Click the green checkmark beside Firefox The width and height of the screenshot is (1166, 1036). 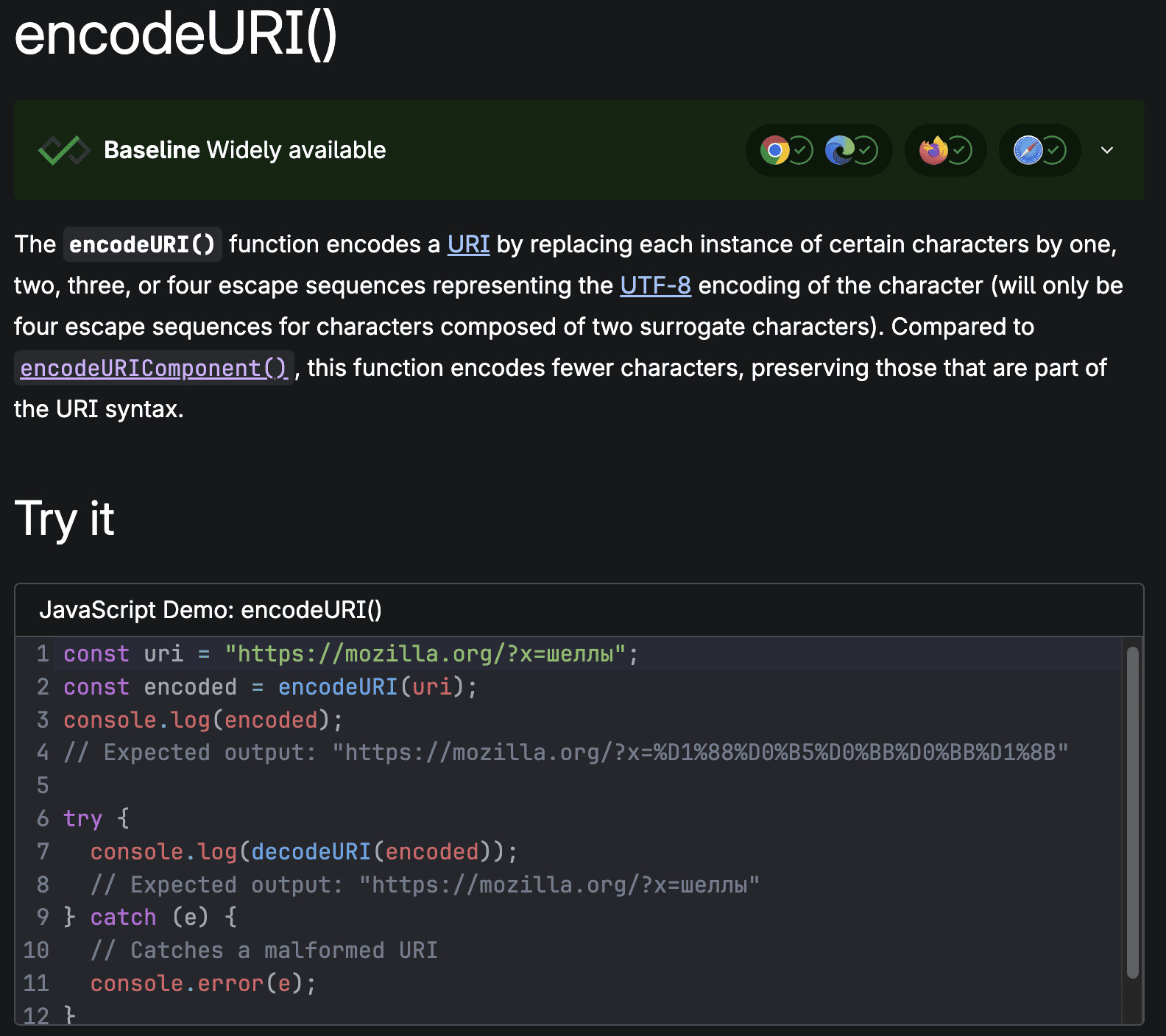960,150
